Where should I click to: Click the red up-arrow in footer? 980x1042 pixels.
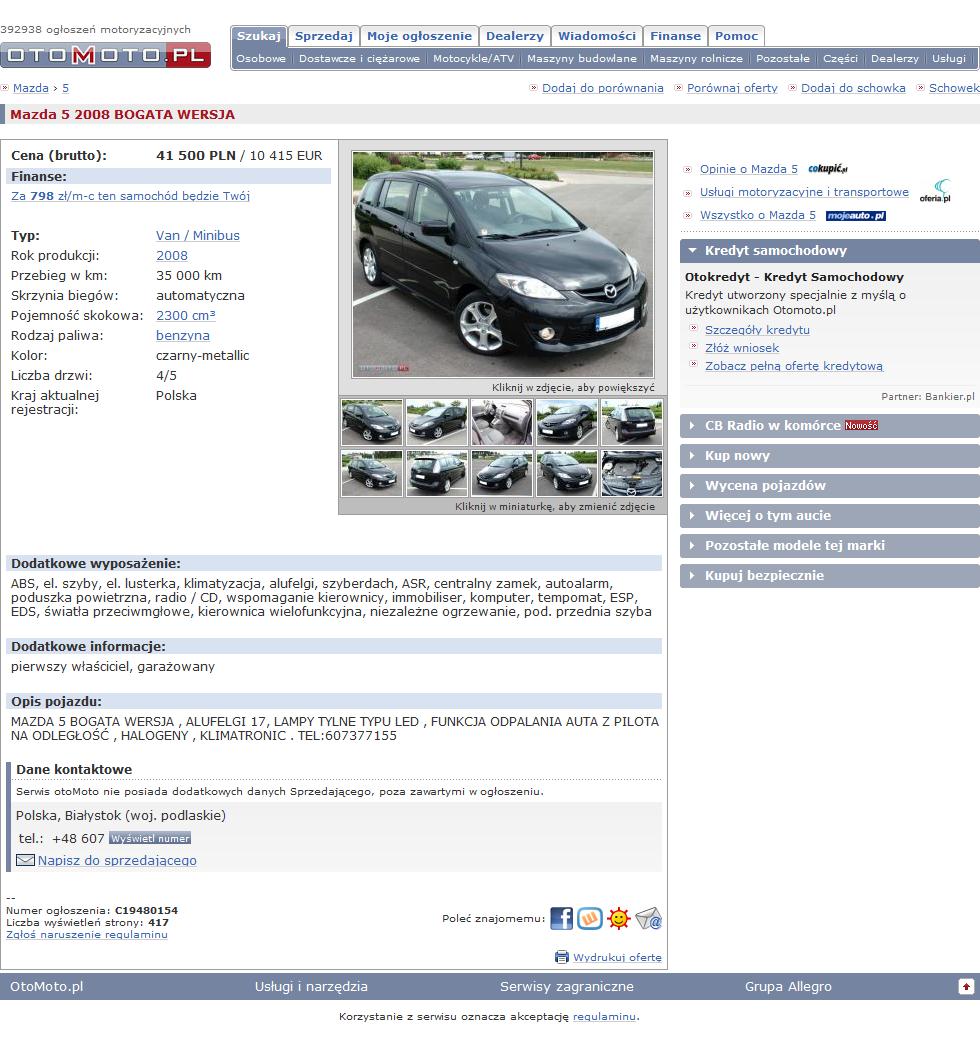pos(966,986)
